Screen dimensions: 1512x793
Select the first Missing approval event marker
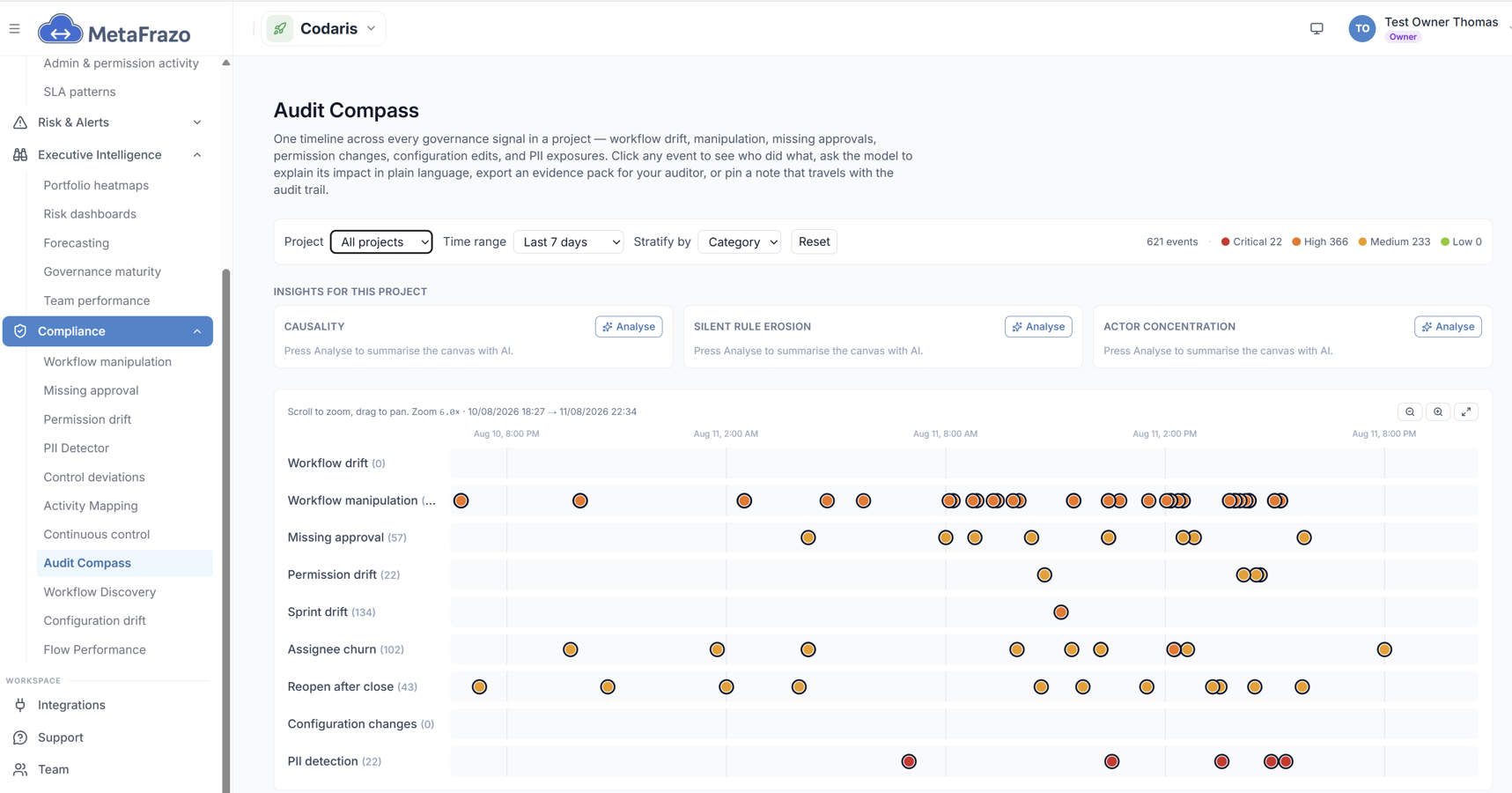coord(808,537)
